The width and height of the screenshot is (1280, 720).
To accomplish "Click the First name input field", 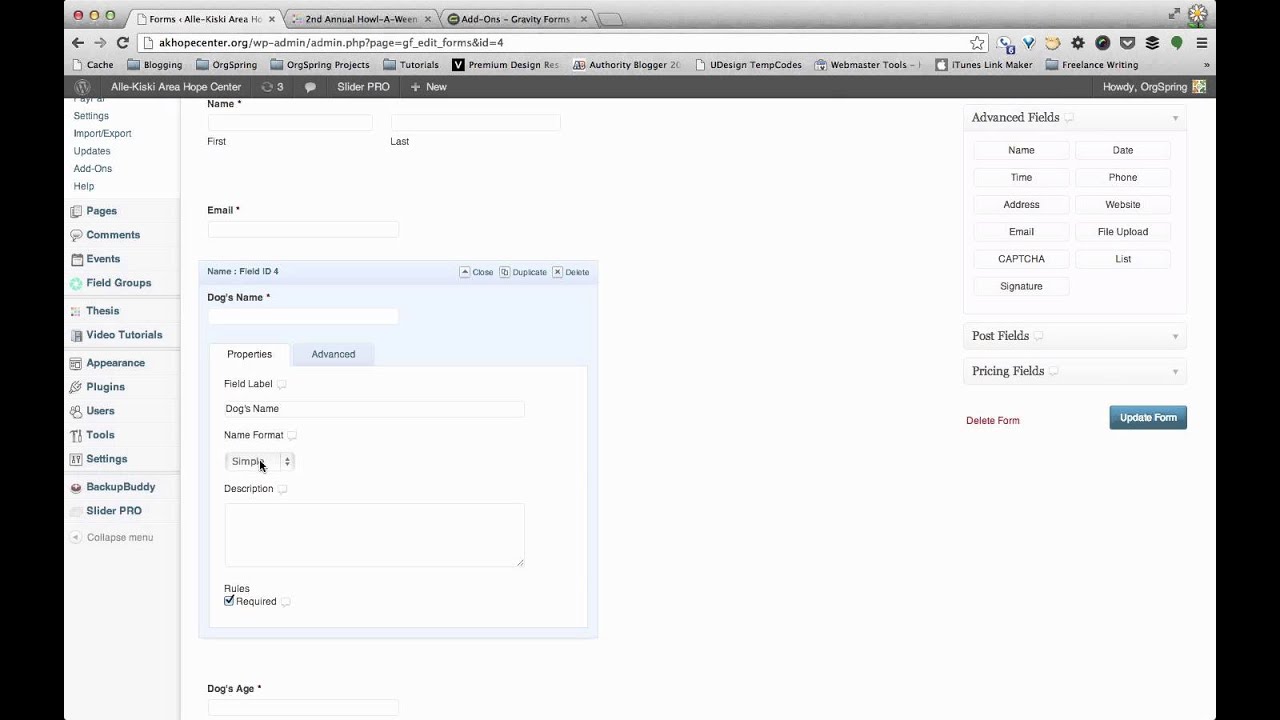I will click(x=290, y=123).
